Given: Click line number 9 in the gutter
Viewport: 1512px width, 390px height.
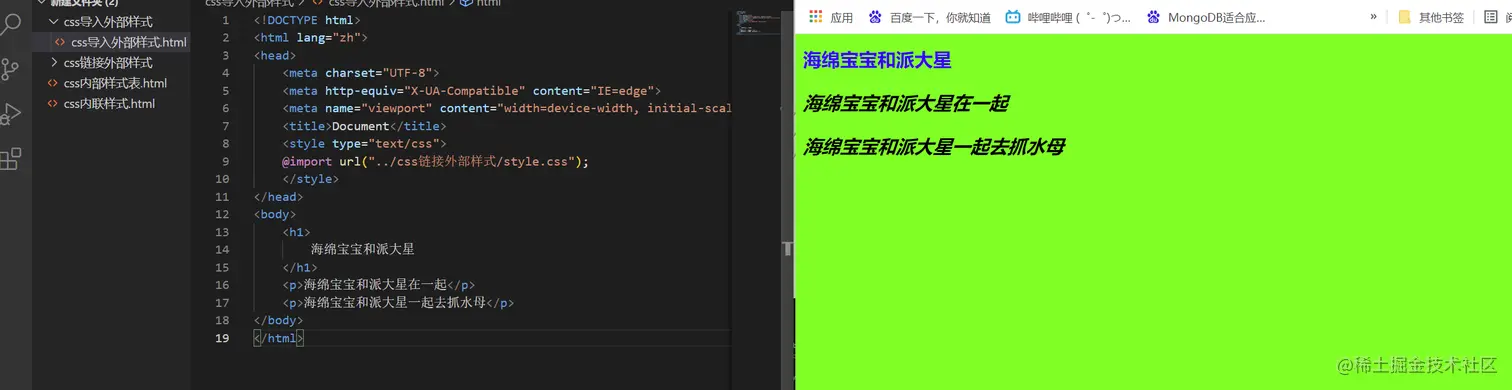Looking at the screenshot, I should click(226, 161).
